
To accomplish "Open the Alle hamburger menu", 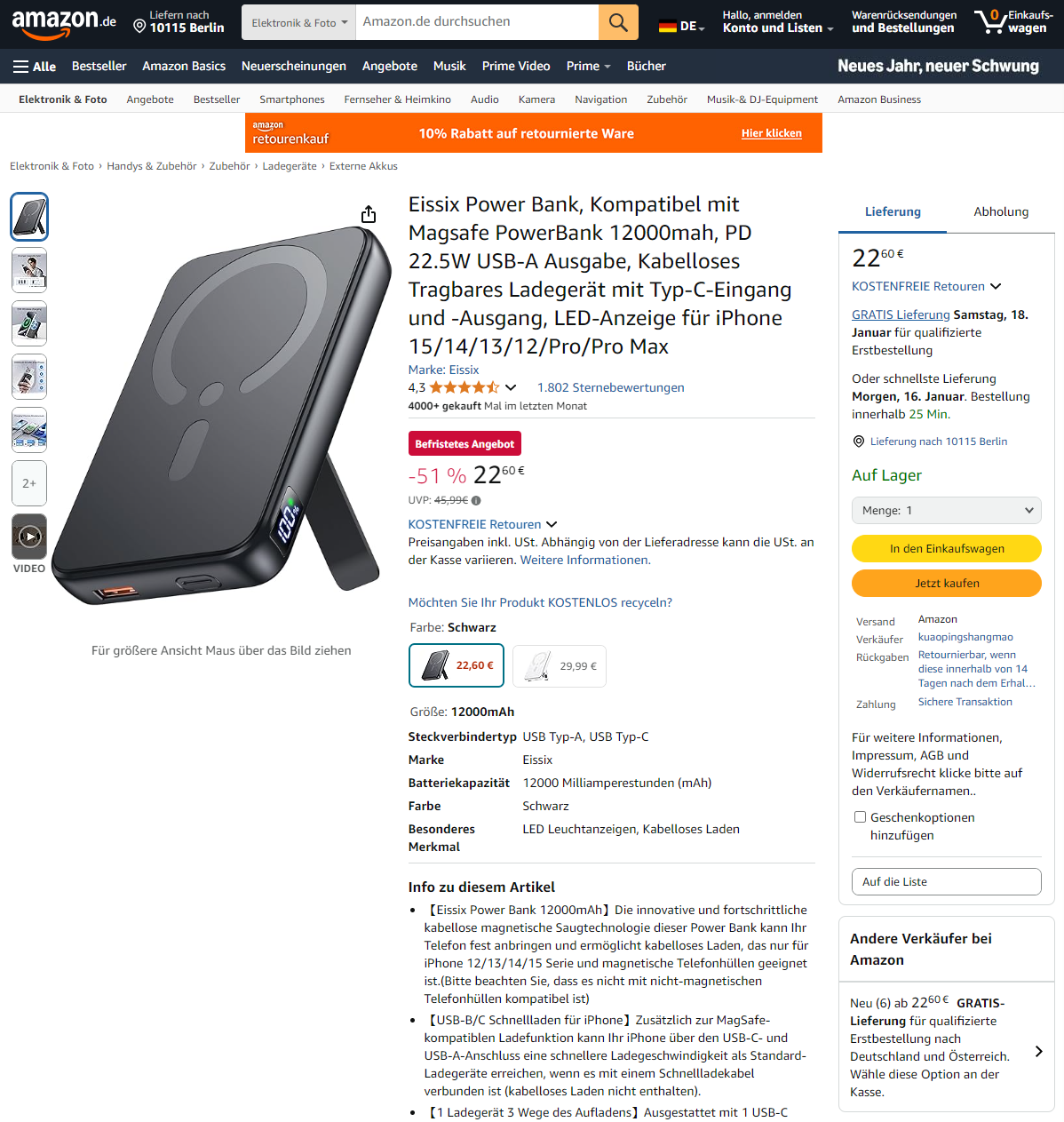I will pos(35,67).
